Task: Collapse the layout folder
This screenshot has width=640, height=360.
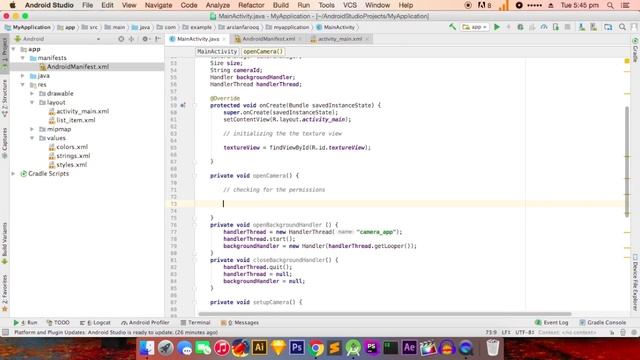Action: (32, 102)
